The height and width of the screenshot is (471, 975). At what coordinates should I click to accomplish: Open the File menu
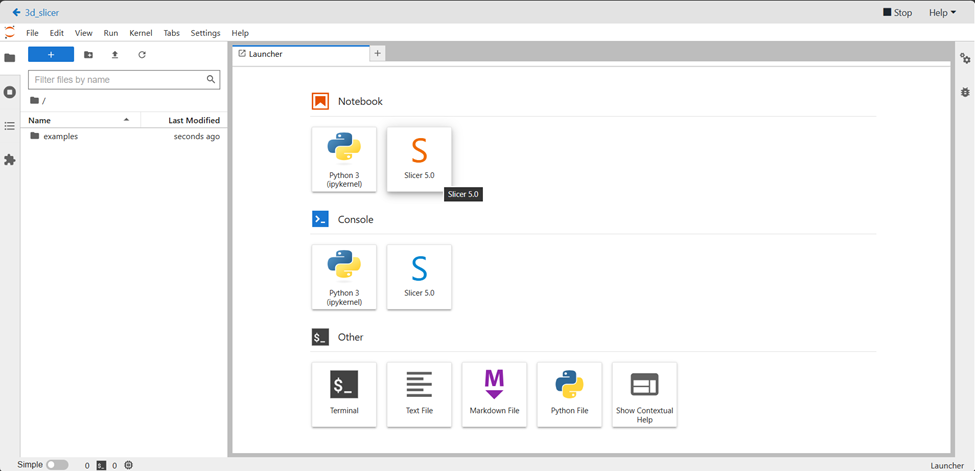click(32, 33)
